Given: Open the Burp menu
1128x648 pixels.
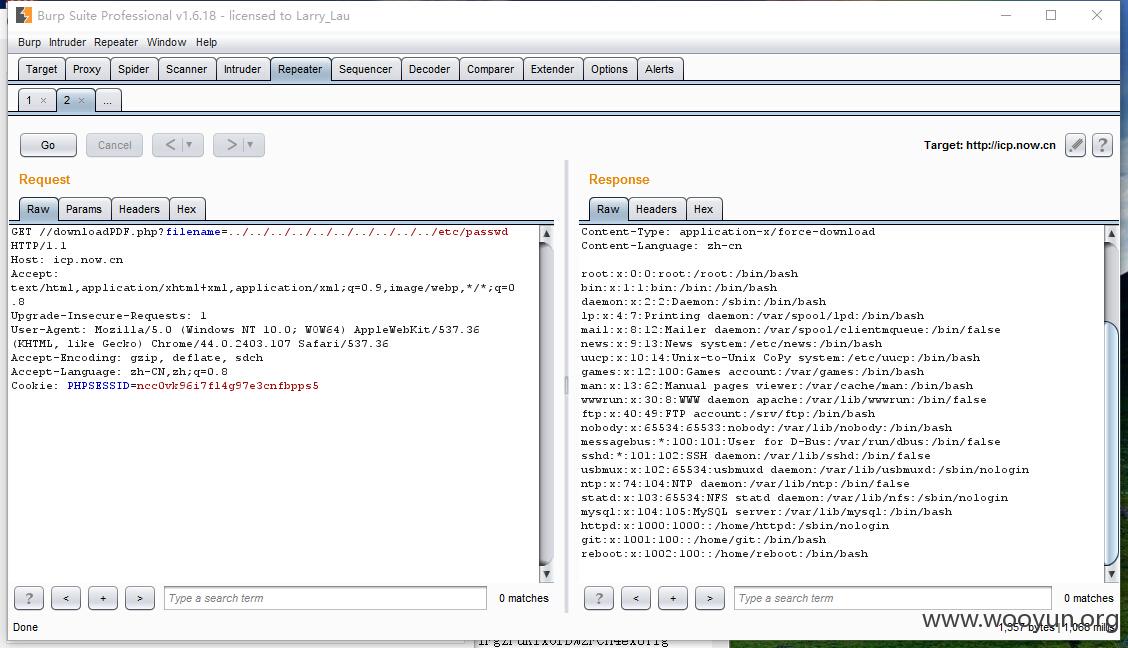Looking at the screenshot, I should (29, 42).
